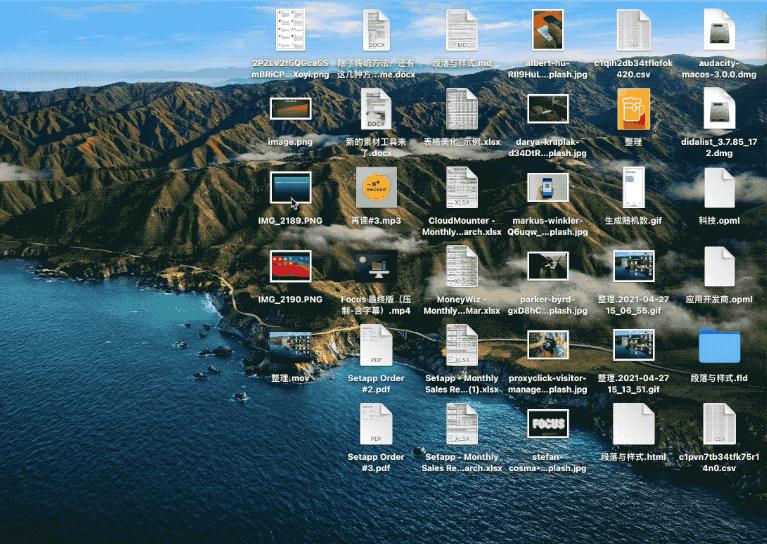The height and width of the screenshot is (544, 767).
Task: Click the 段落与样式.md markdown file
Action: point(462,30)
